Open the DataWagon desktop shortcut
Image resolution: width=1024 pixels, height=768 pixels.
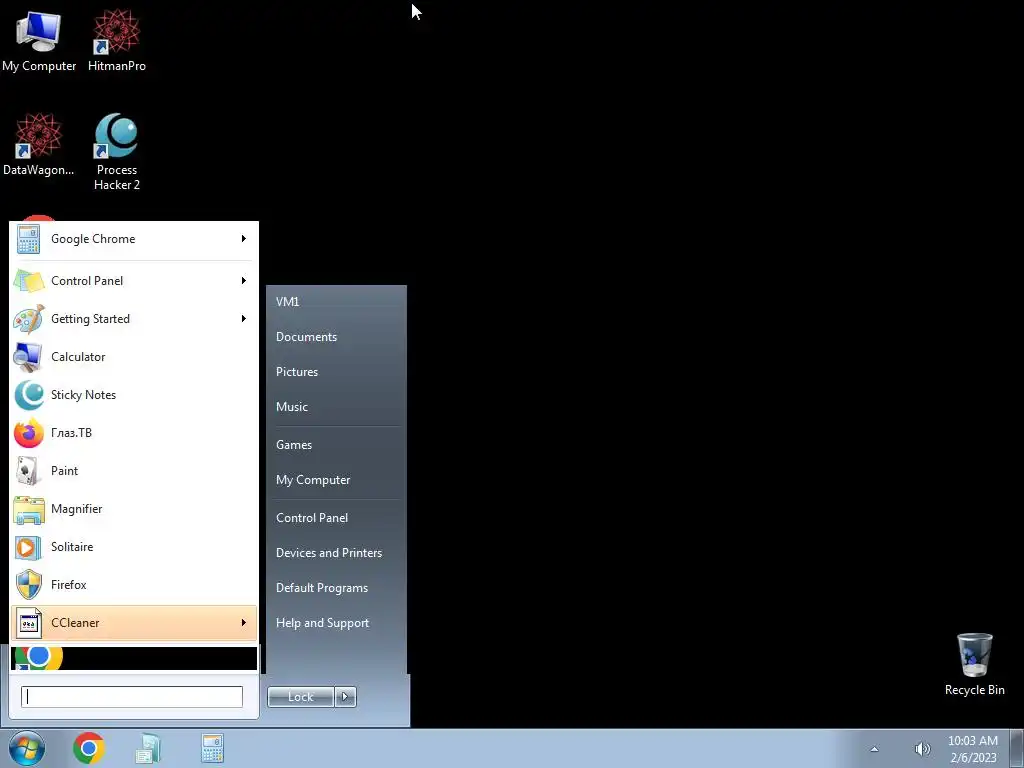pyautogui.click(x=39, y=144)
